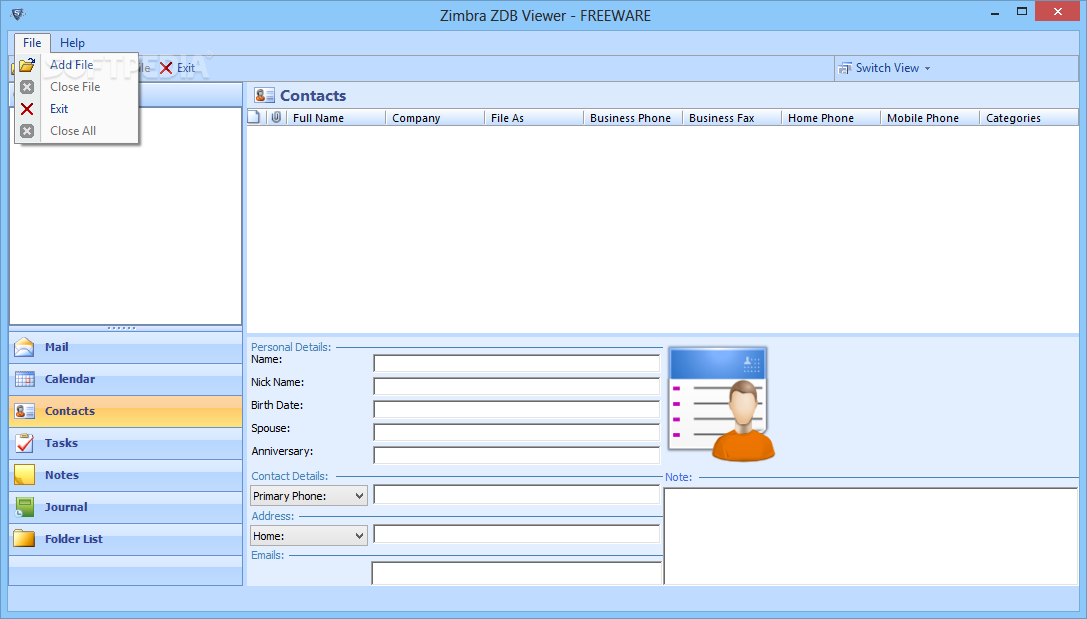The image size is (1087, 619).
Task: Open the Primary Phone combo box
Action: coord(308,496)
